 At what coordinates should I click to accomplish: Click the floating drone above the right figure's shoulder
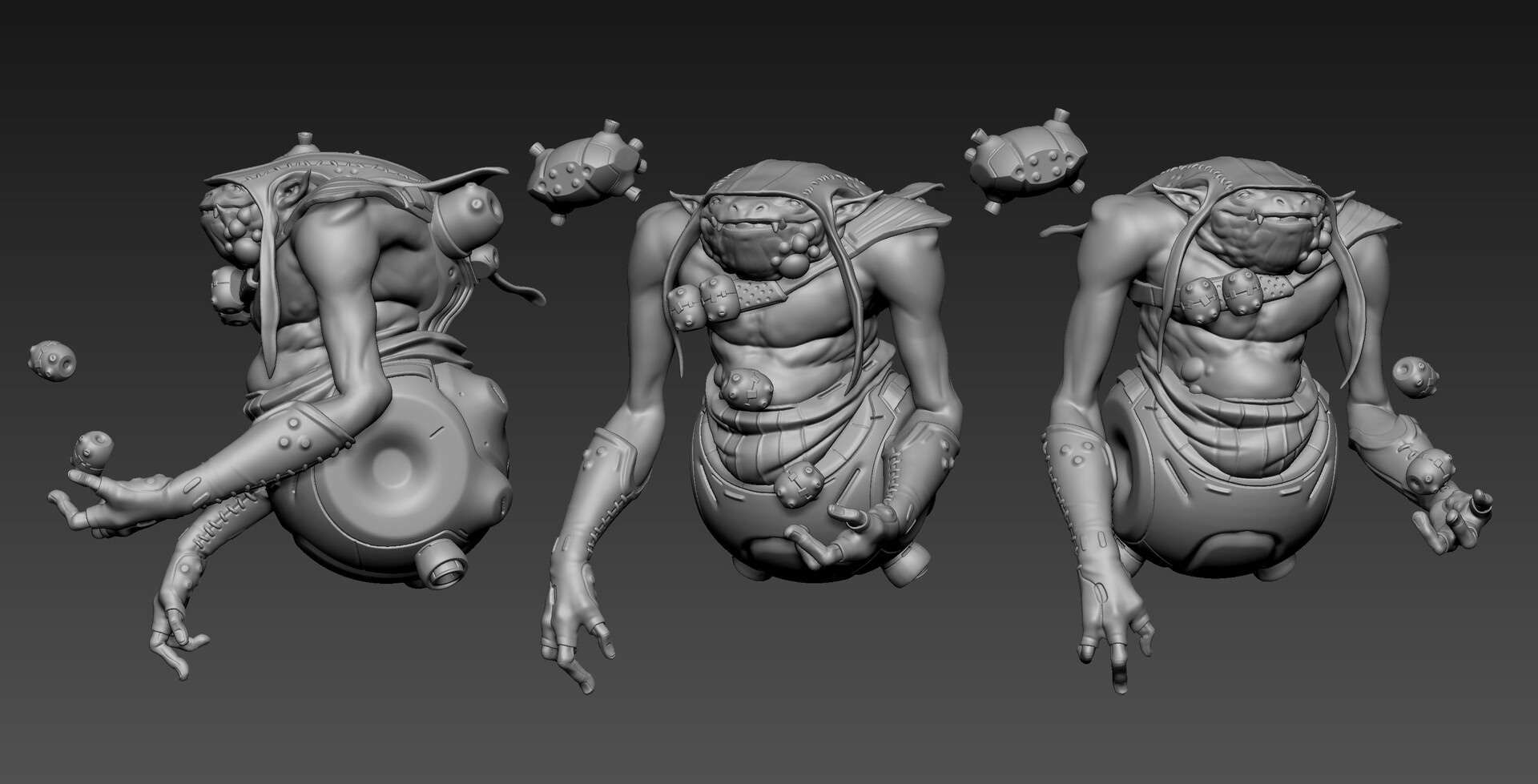[x=1028, y=159]
